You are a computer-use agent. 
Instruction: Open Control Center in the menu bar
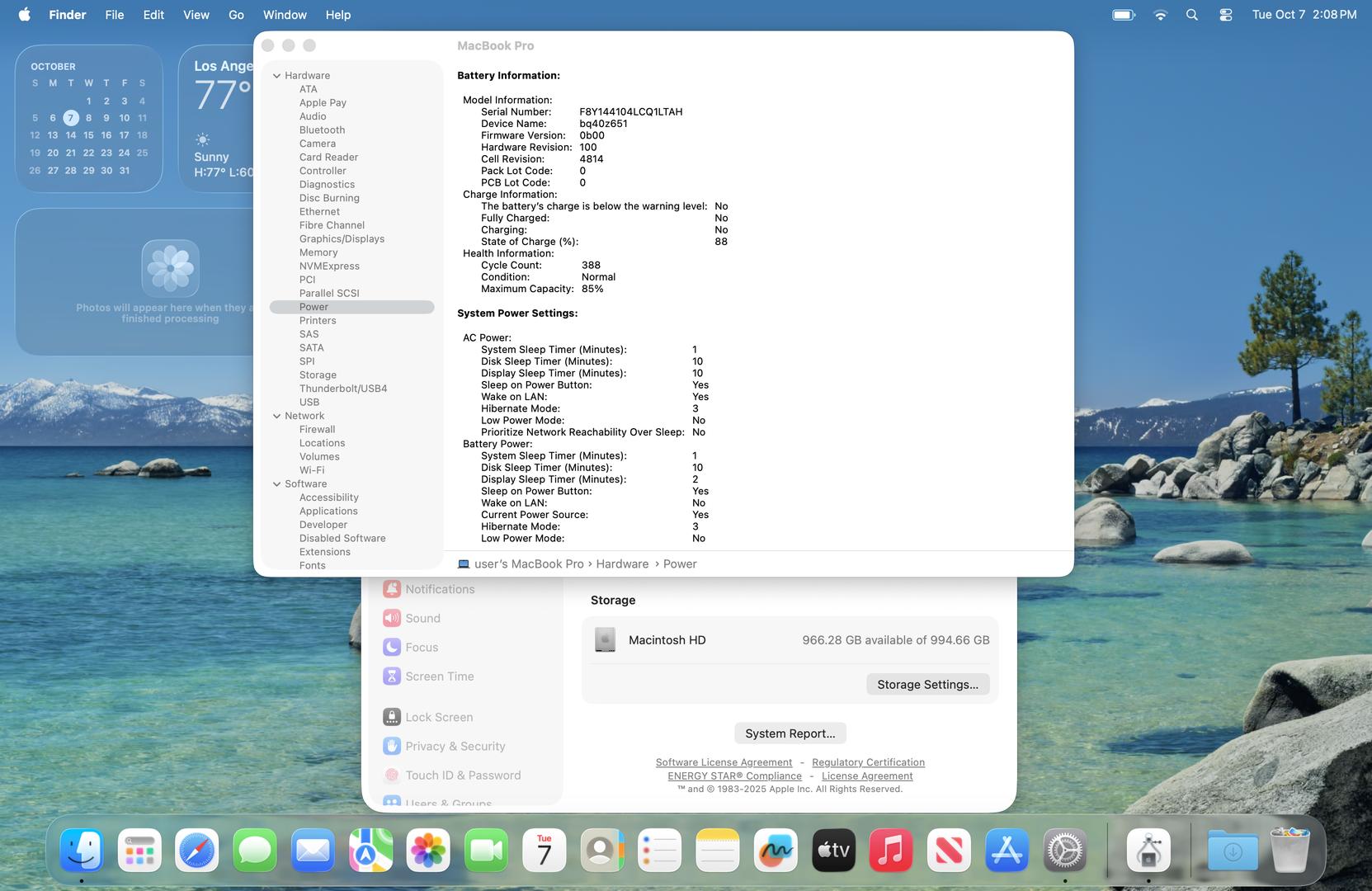(x=1226, y=15)
